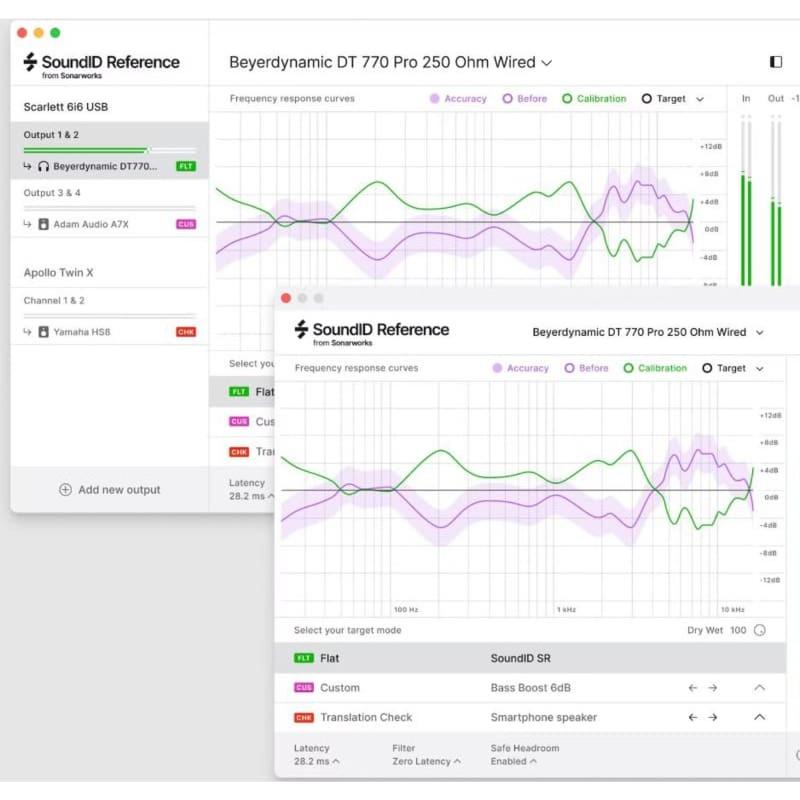Click previous arrow in Translation Check row

[x=692, y=717]
